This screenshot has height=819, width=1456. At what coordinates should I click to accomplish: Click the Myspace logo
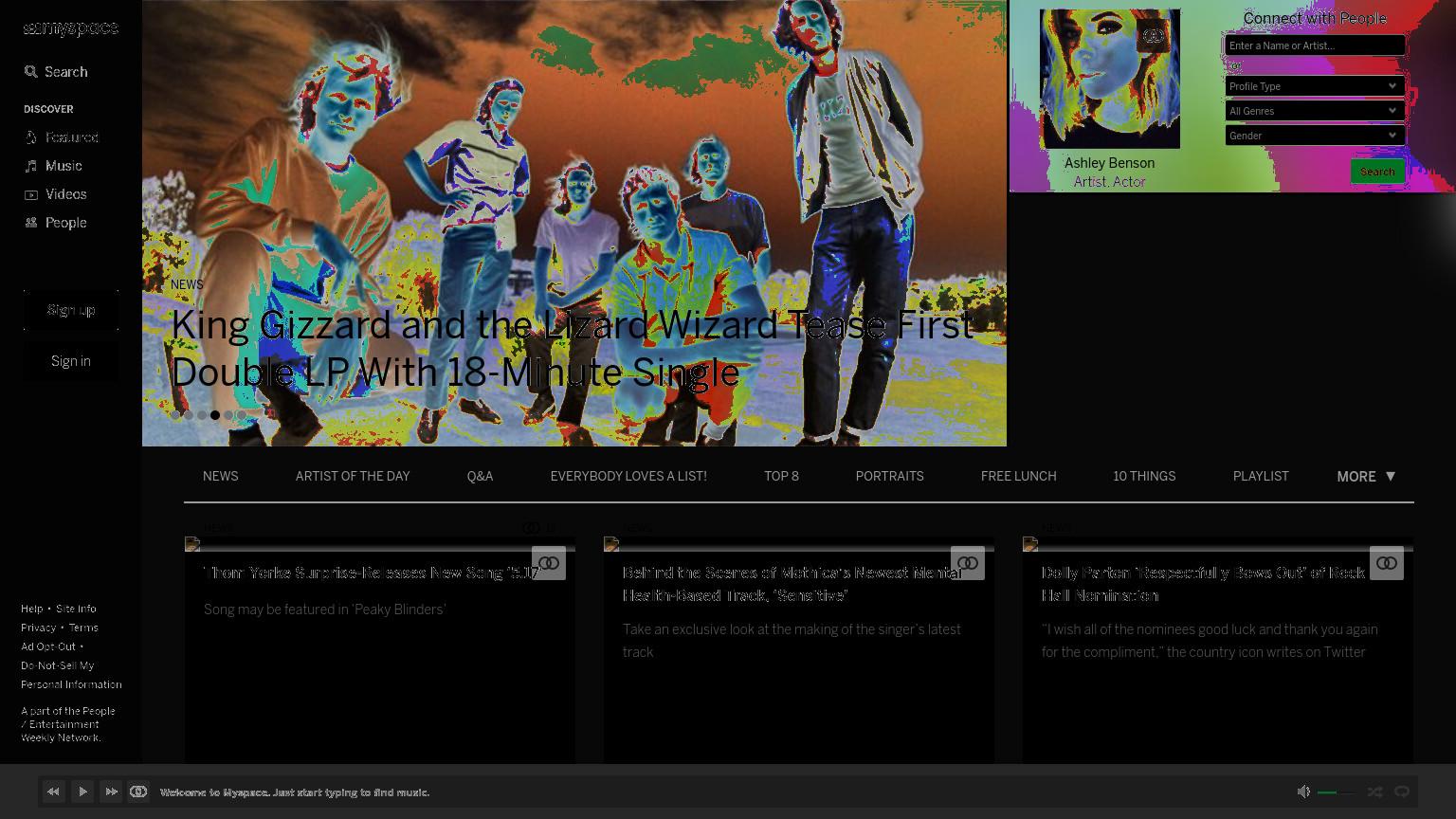[x=71, y=28]
